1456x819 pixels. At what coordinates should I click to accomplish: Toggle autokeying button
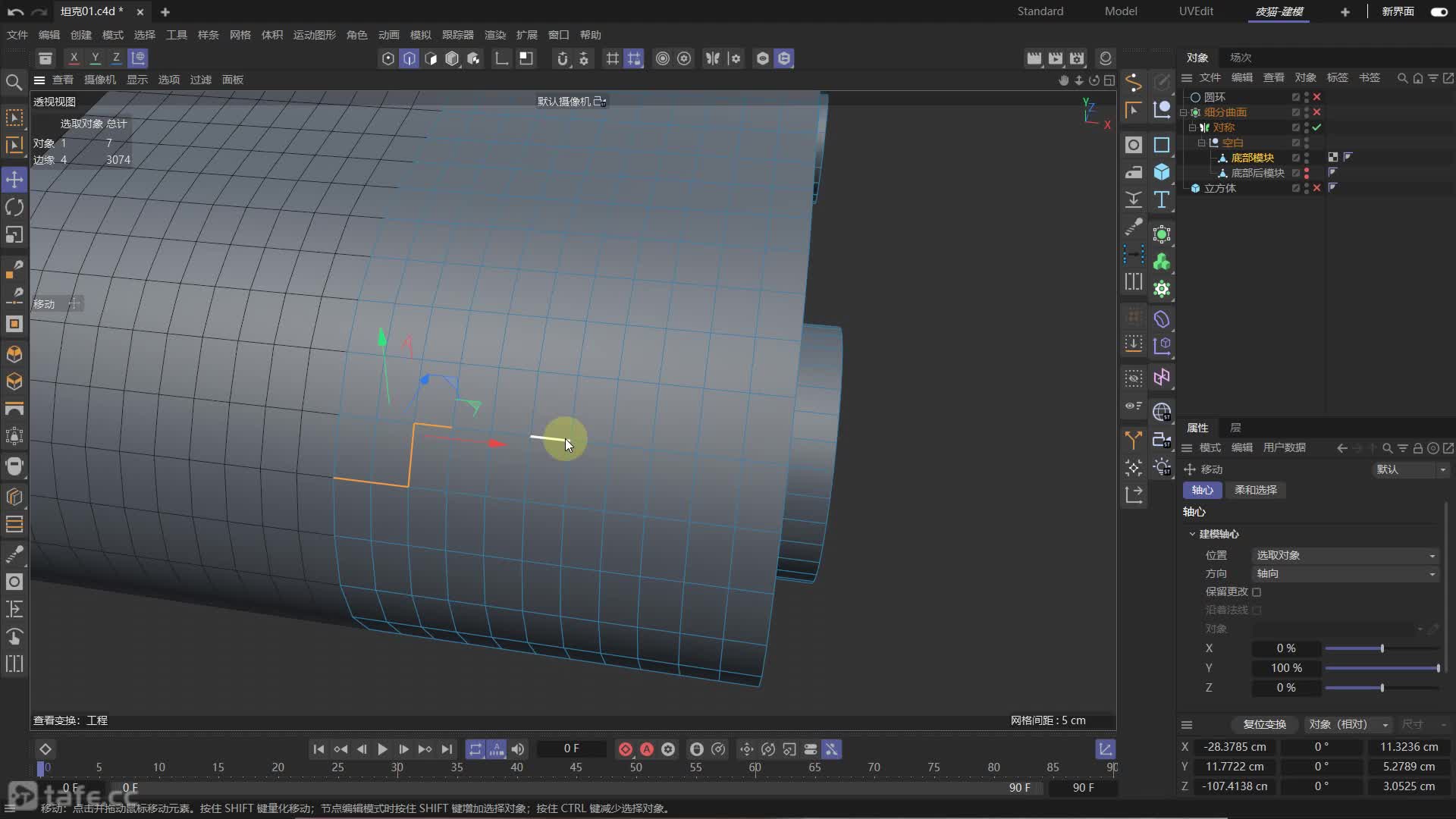(x=647, y=749)
